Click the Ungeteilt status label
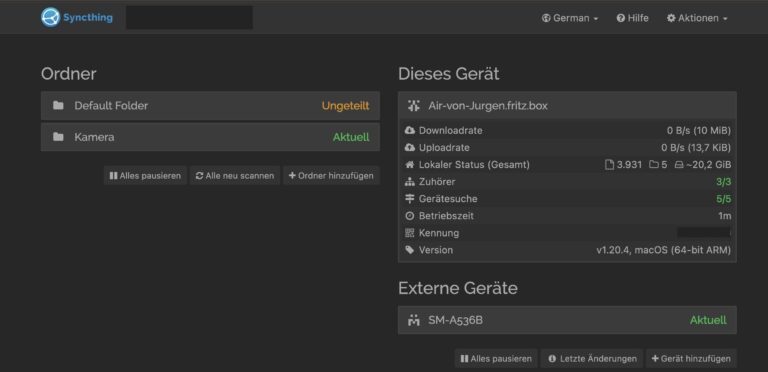768x372 pixels. 345,106
